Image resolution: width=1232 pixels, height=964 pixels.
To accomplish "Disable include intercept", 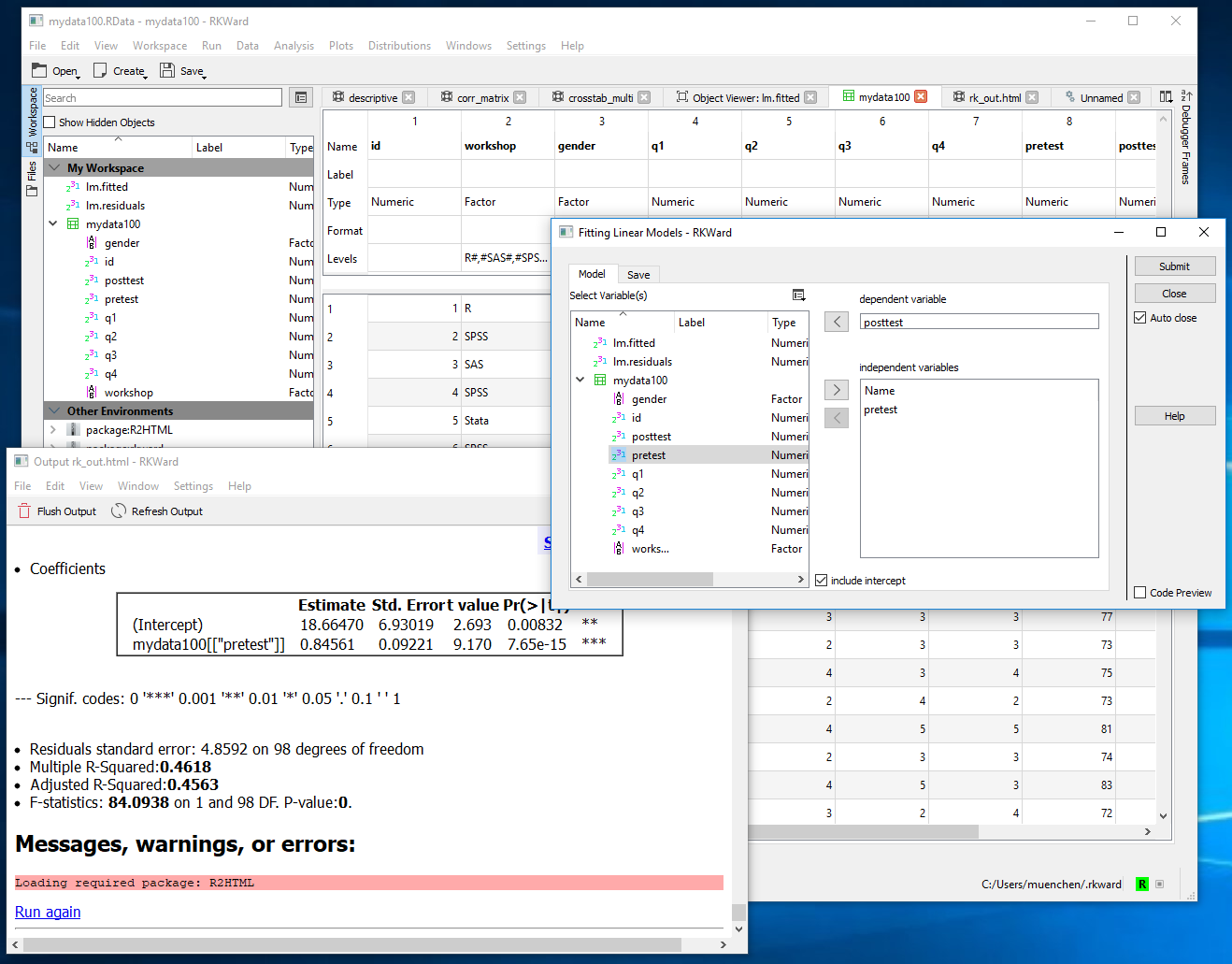I will [821, 580].
